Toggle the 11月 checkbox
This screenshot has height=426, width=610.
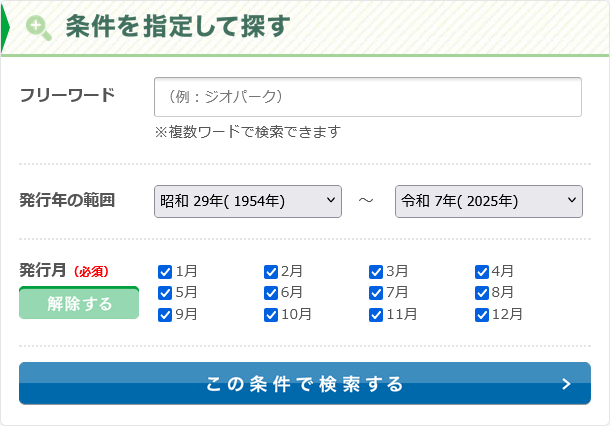click(376, 315)
